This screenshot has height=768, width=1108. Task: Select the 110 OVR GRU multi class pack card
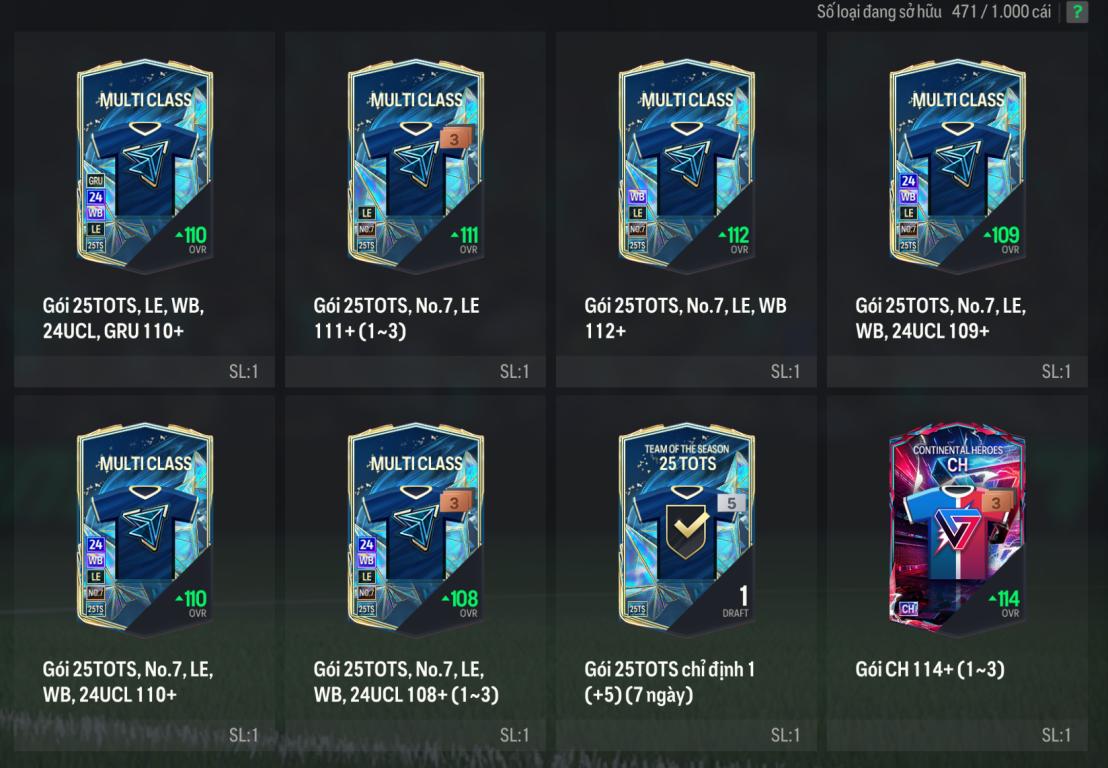pyautogui.click(x=145, y=166)
